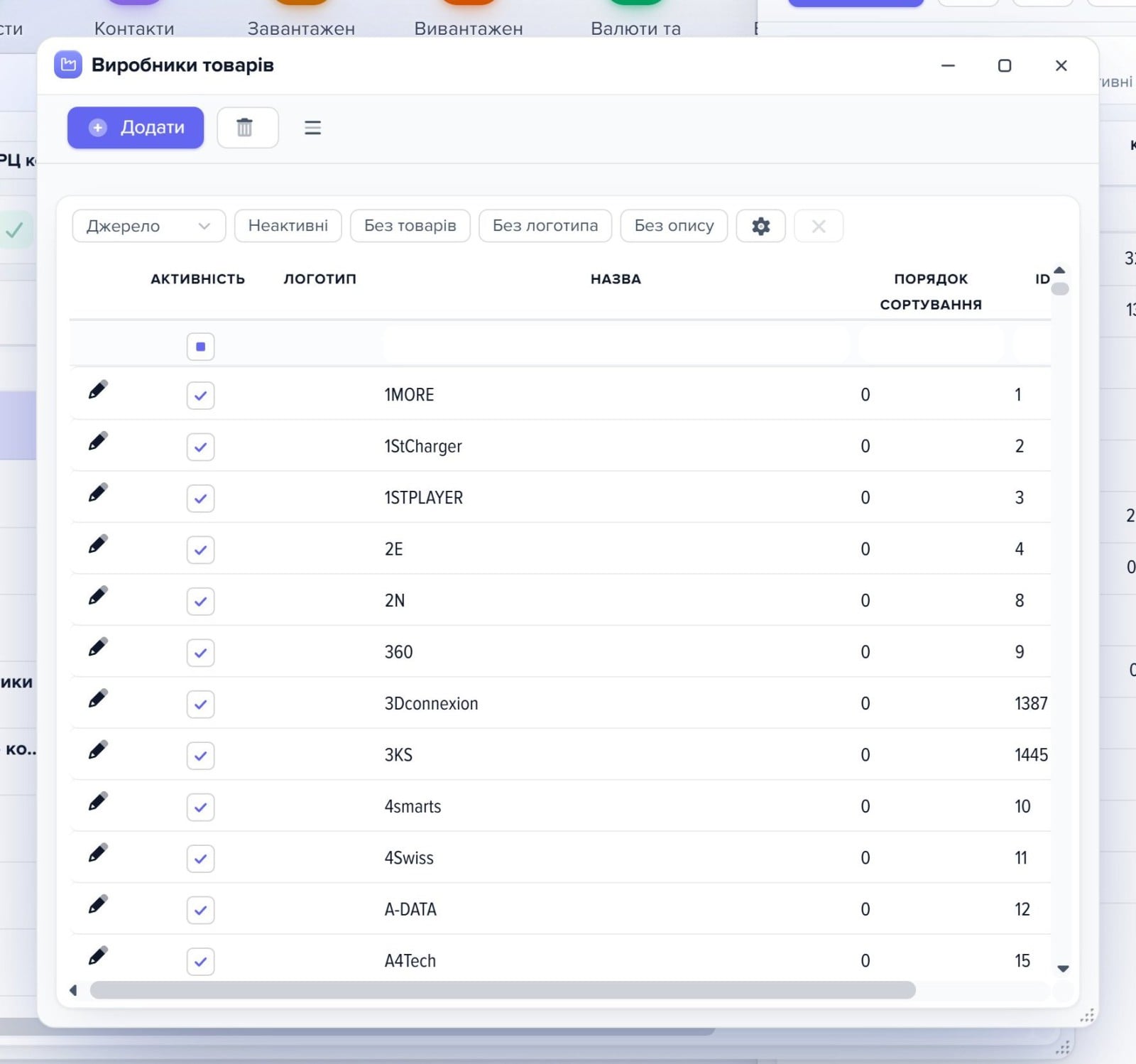Click the horizontal scrollbar thumb
The image size is (1136, 1064).
coord(503,990)
